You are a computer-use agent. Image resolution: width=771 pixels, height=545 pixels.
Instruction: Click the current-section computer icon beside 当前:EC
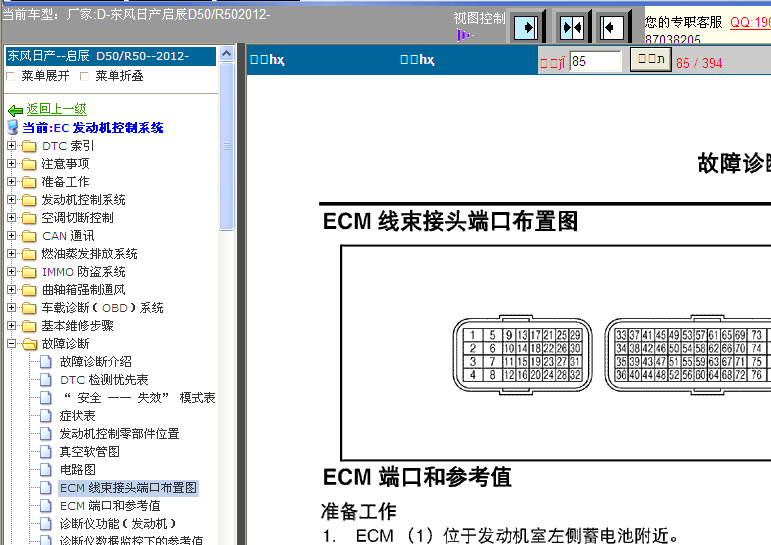13,127
